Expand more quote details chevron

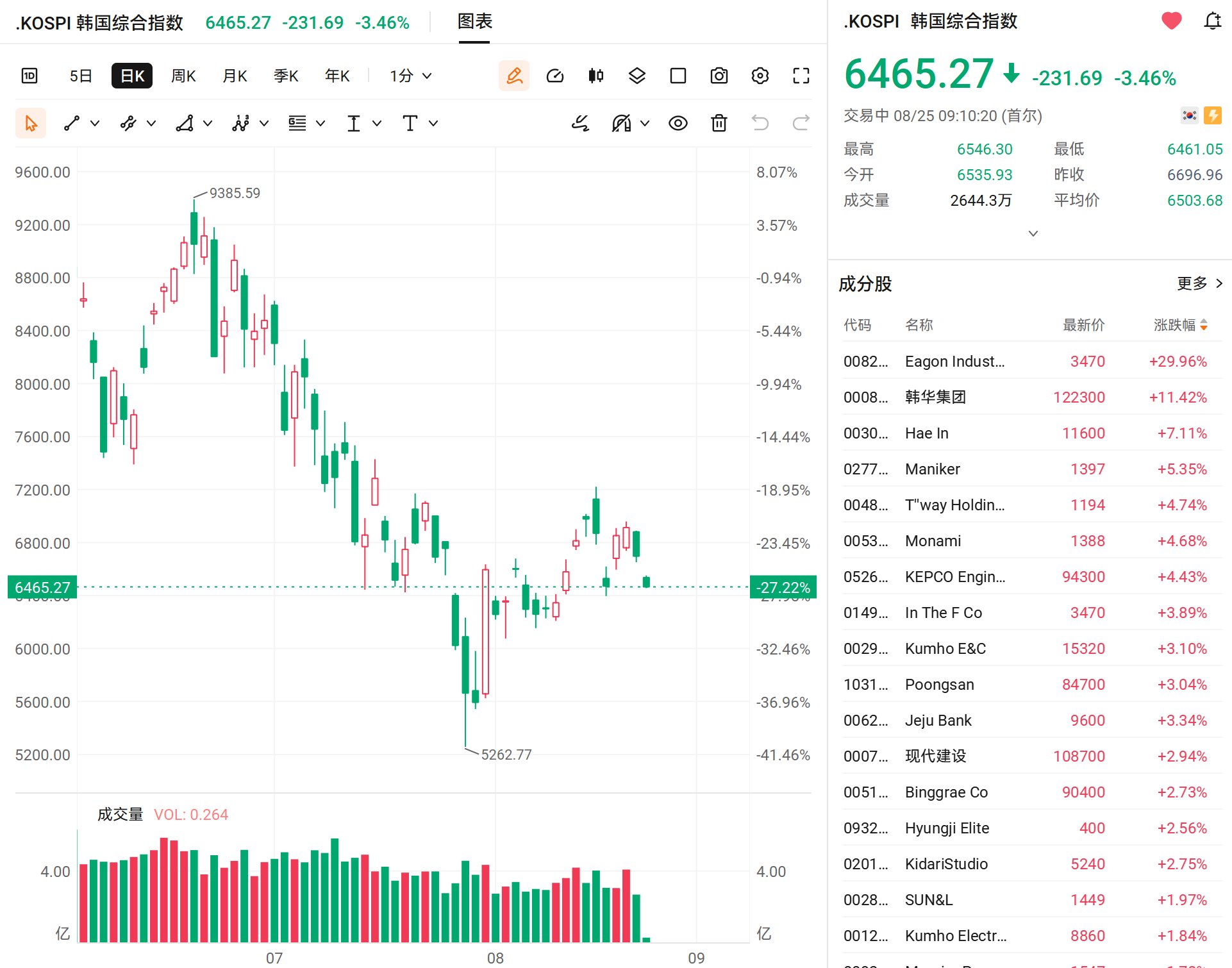(1033, 233)
